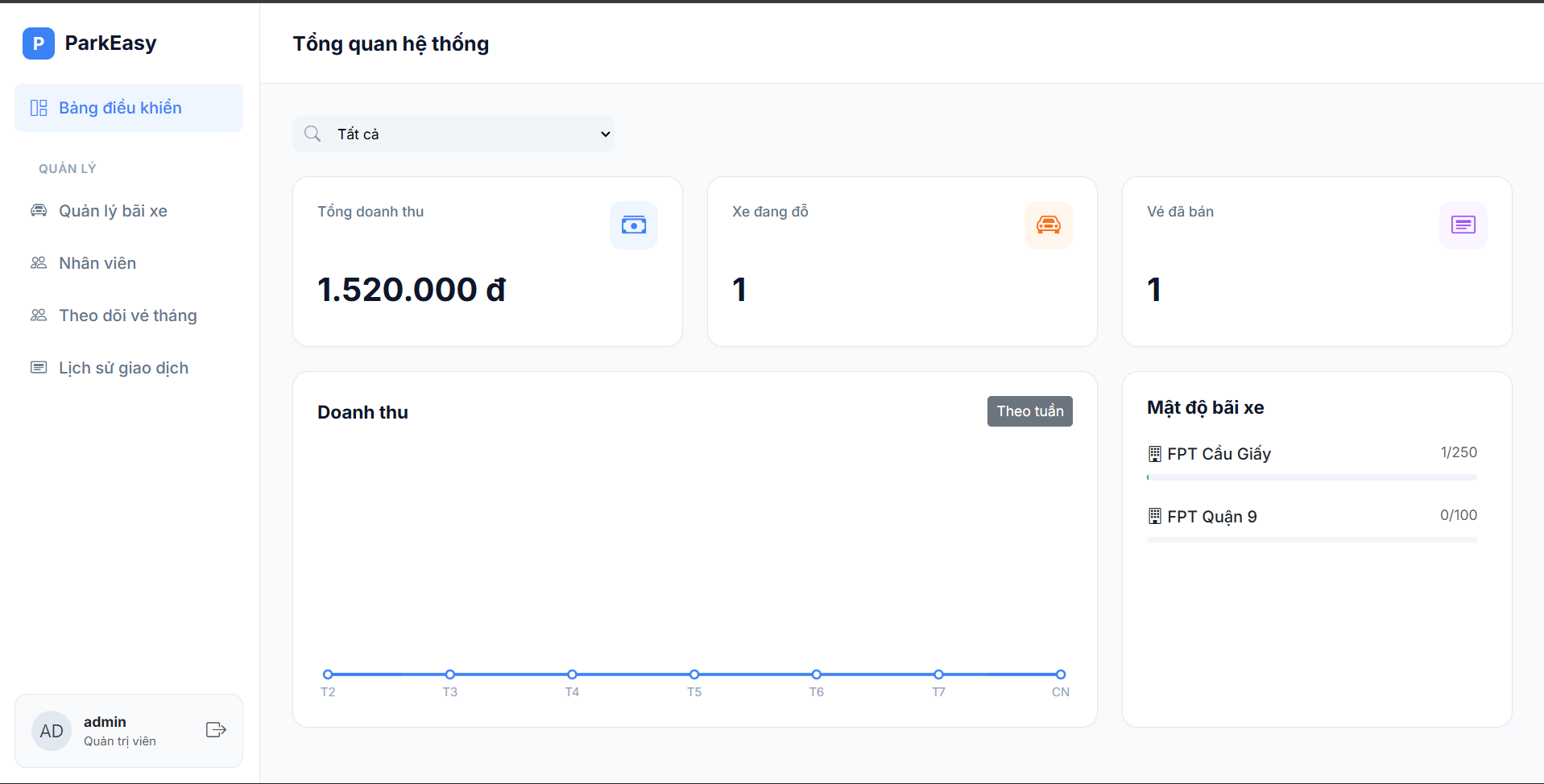Click the dropdown chevron arrow

(x=605, y=134)
